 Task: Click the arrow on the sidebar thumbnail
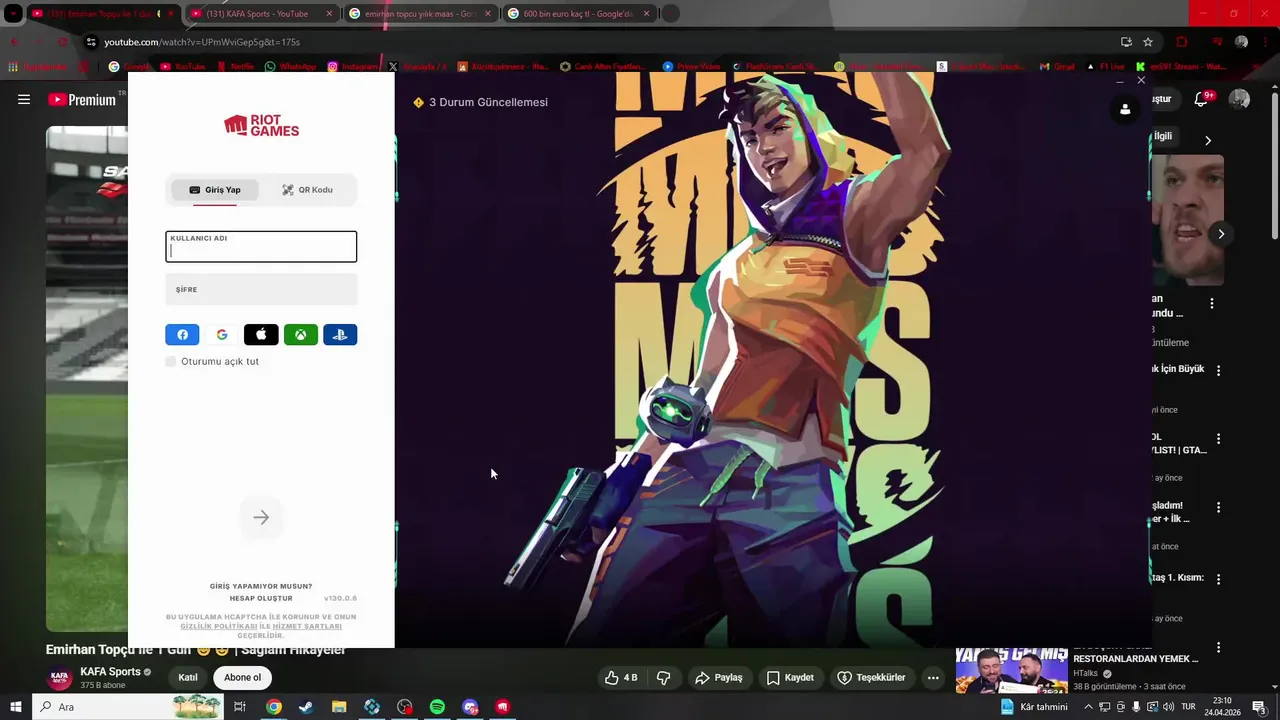pos(1221,234)
